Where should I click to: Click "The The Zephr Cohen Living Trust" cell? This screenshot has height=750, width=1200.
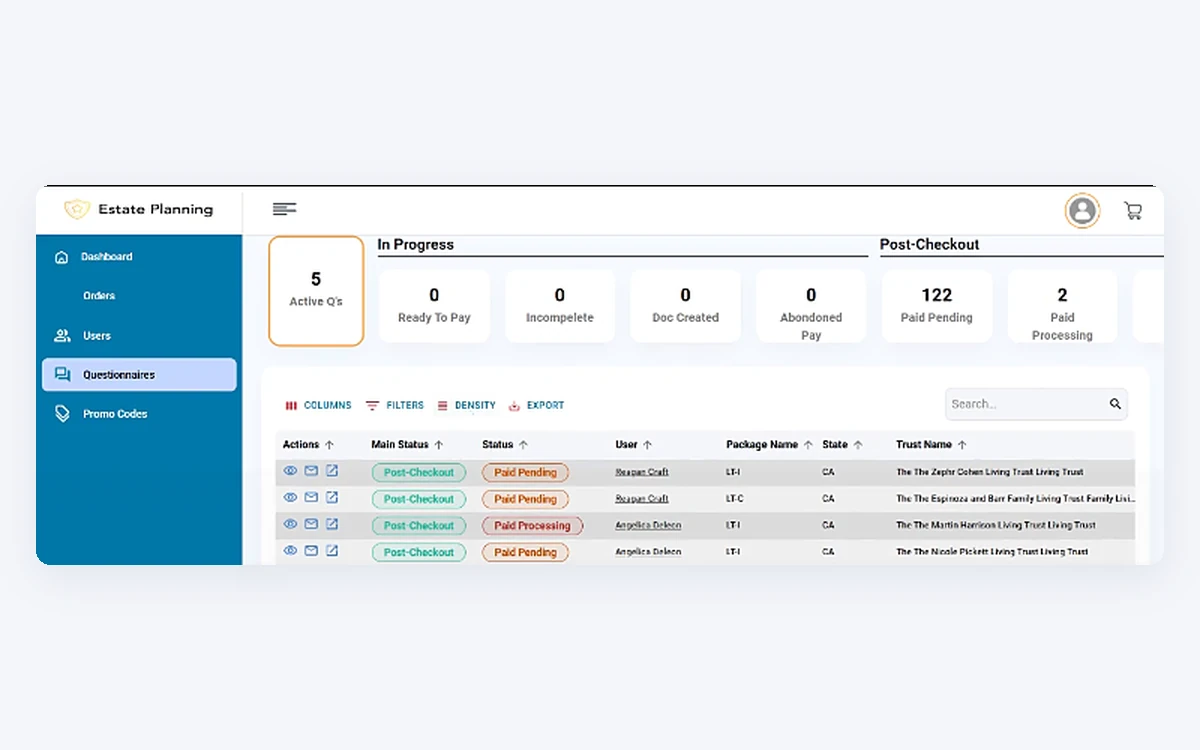click(x=990, y=472)
